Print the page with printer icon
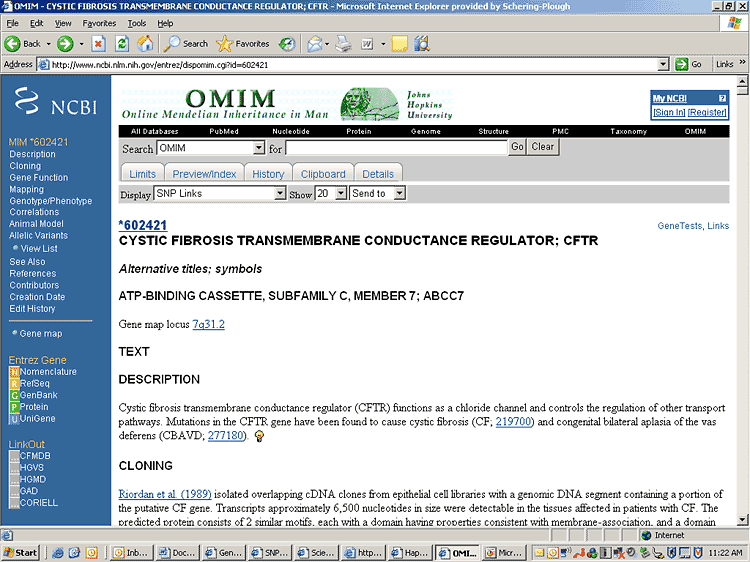 click(x=343, y=44)
